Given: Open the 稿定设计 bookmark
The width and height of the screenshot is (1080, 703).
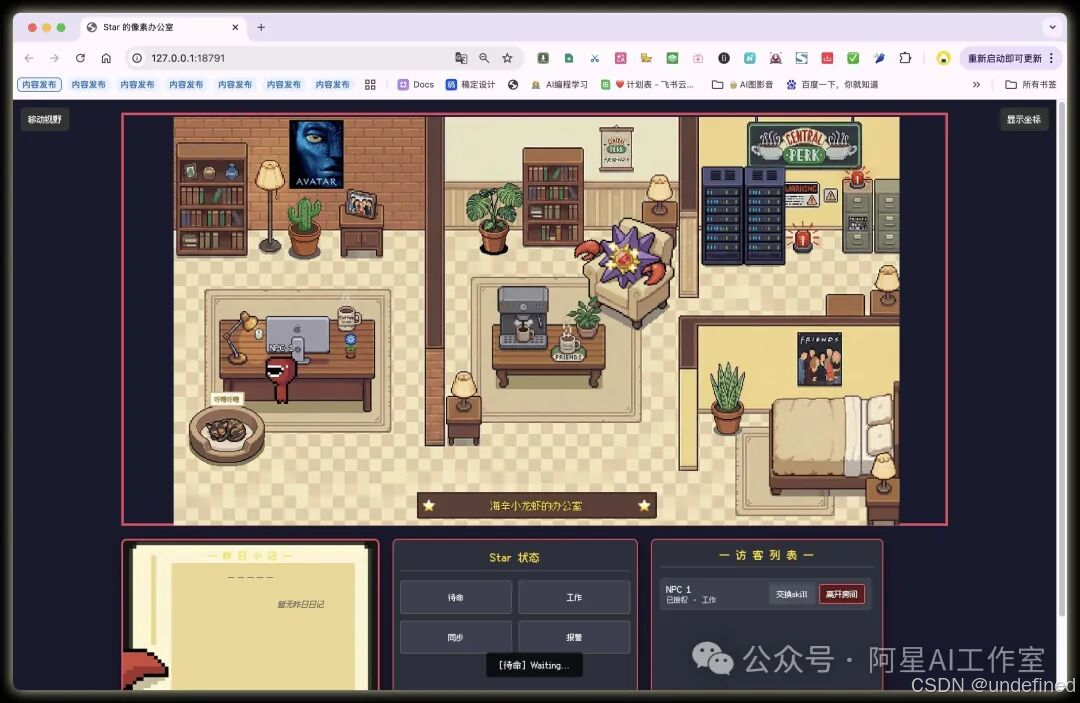Looking at the screenshot, I should click(x=470, y=85).
